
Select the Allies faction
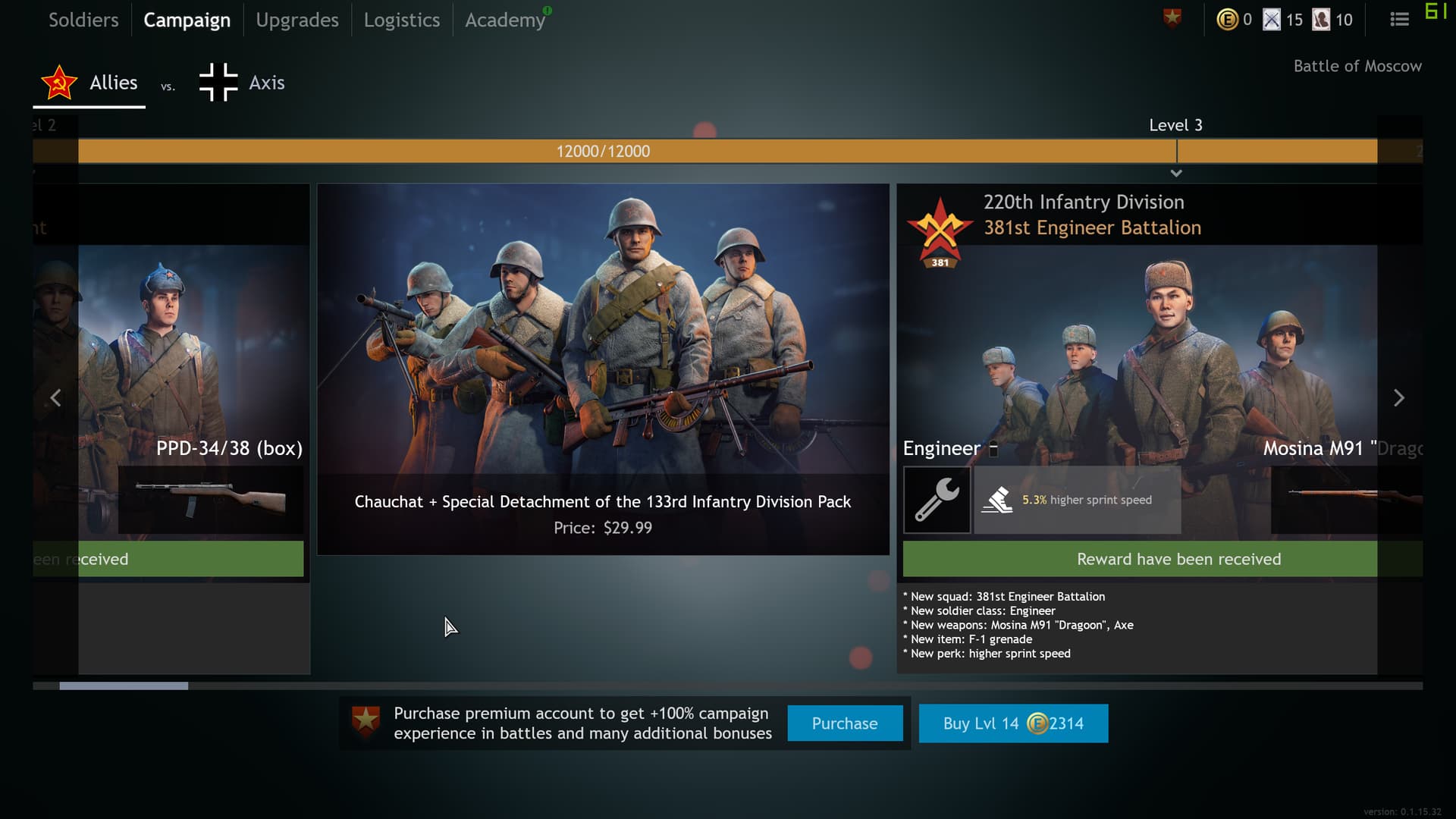coord(89,83)
